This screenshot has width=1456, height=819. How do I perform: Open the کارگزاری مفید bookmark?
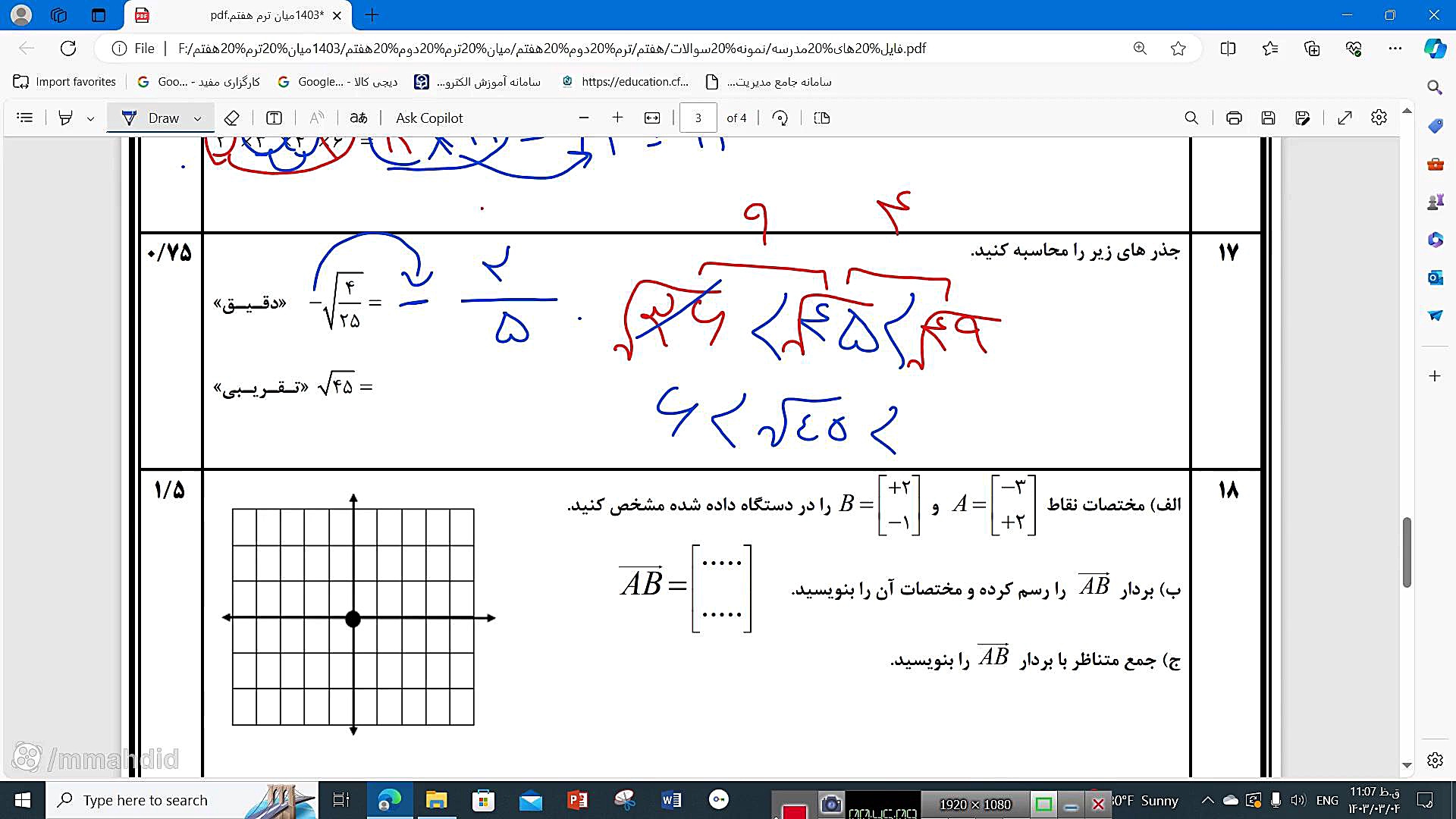pyautogui.click(x=199, y=82)
